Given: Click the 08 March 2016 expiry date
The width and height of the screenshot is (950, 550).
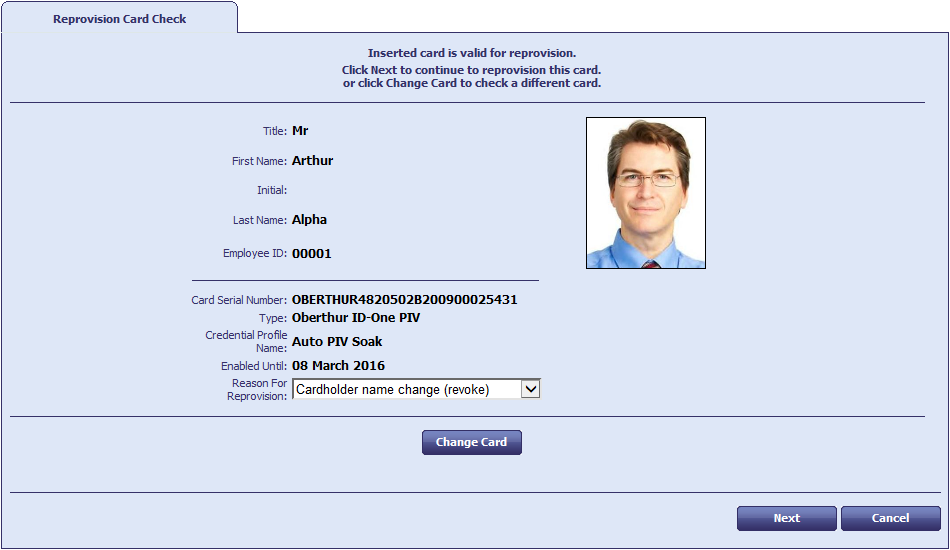Looking at the screenshot, I should (x=338, y=366).
